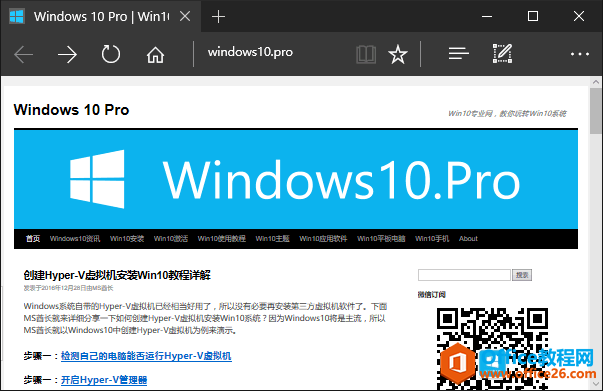The image size is (603, 391).
Task: Click the scrollbar up arrow
Action: 596,82
